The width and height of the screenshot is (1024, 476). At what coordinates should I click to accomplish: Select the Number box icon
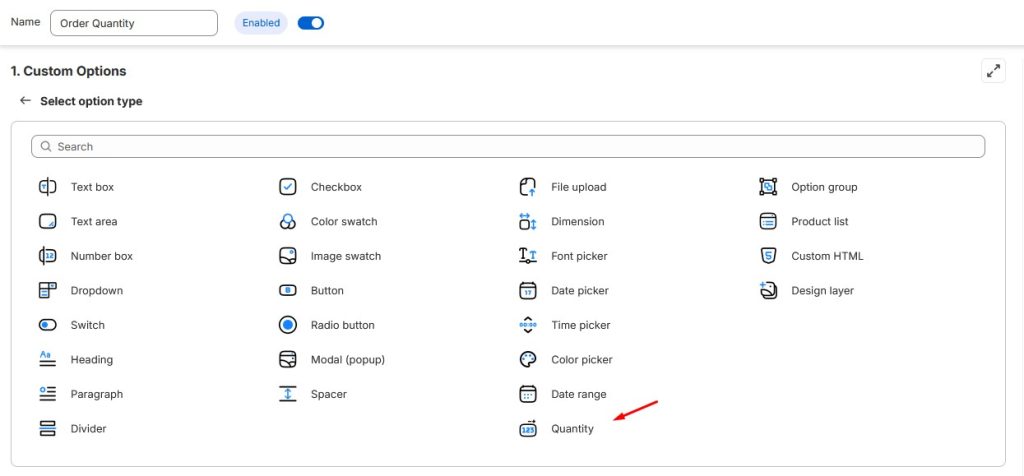(x=47, y=256)
